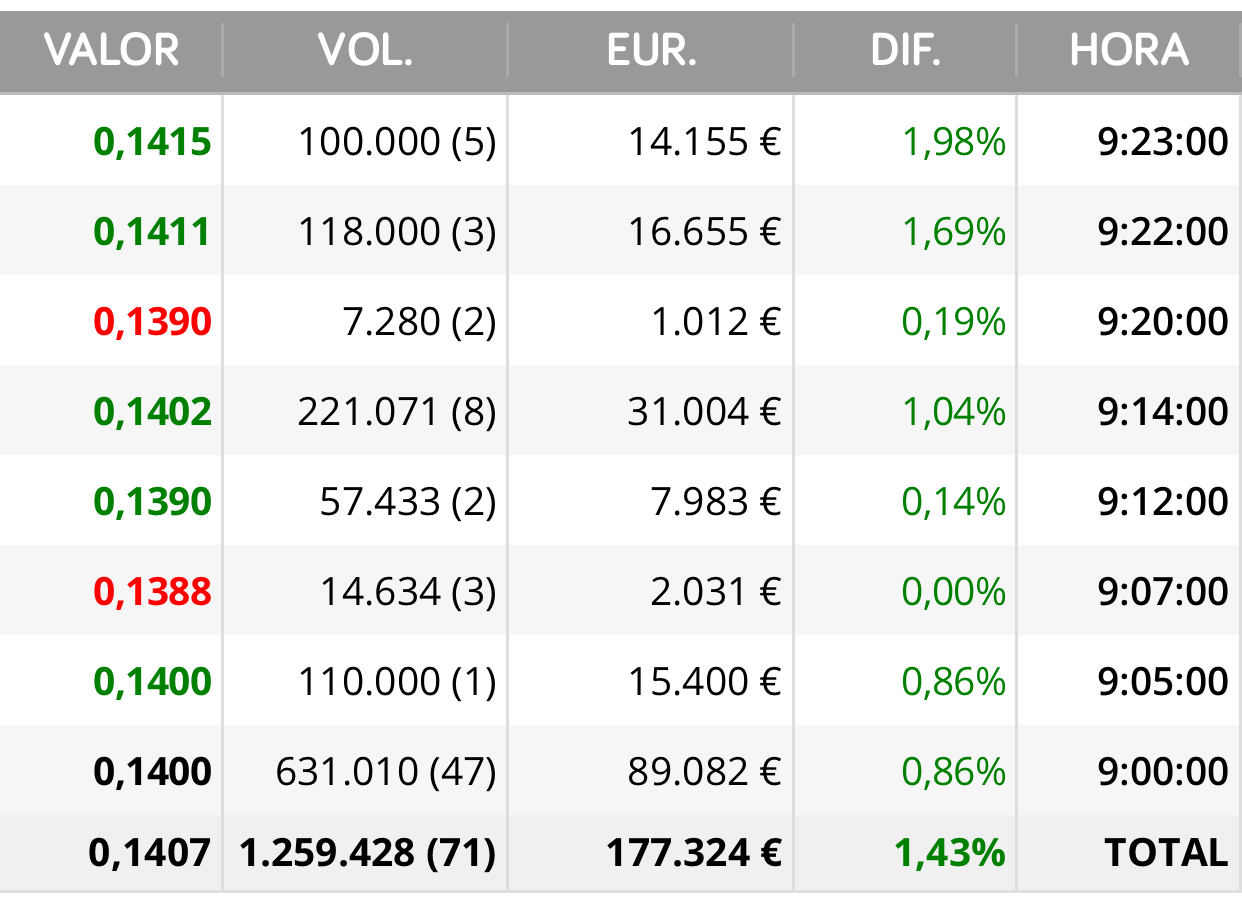
Task: Select volume 221.071 (8) cell
Action: (397, 412)
